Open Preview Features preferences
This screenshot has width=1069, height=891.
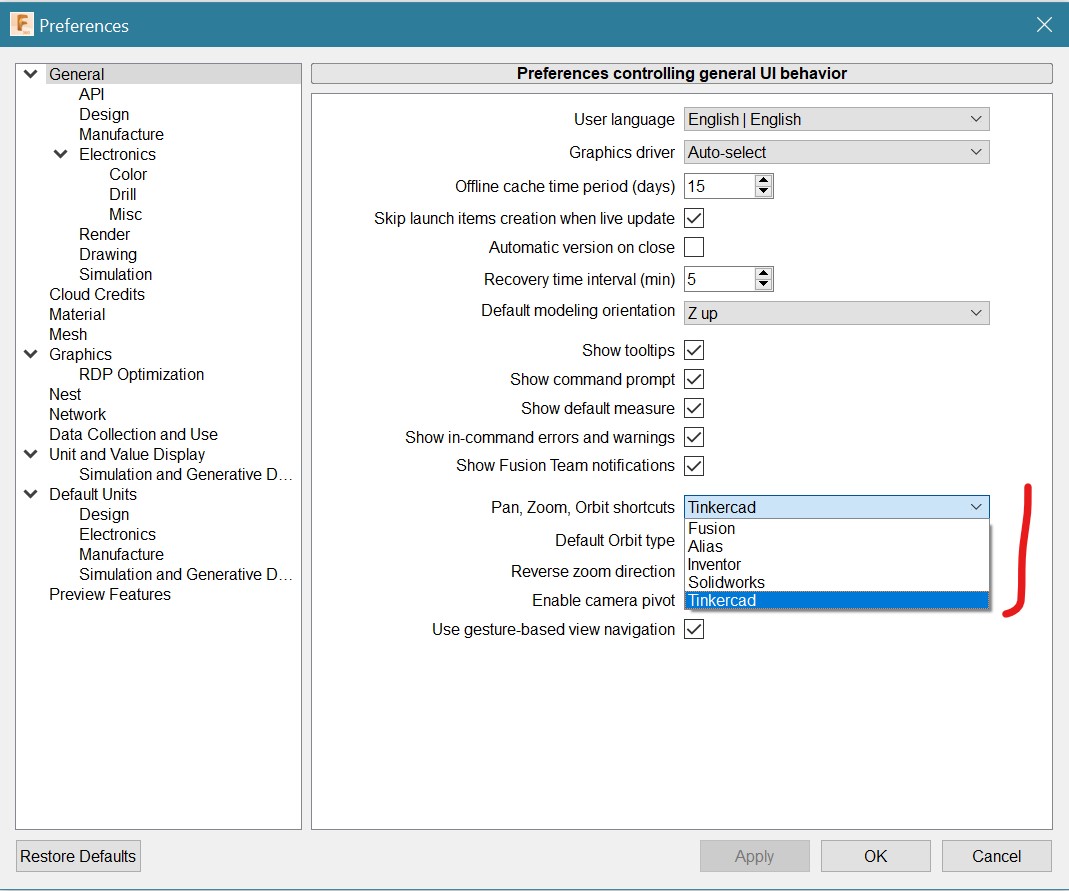110,594
